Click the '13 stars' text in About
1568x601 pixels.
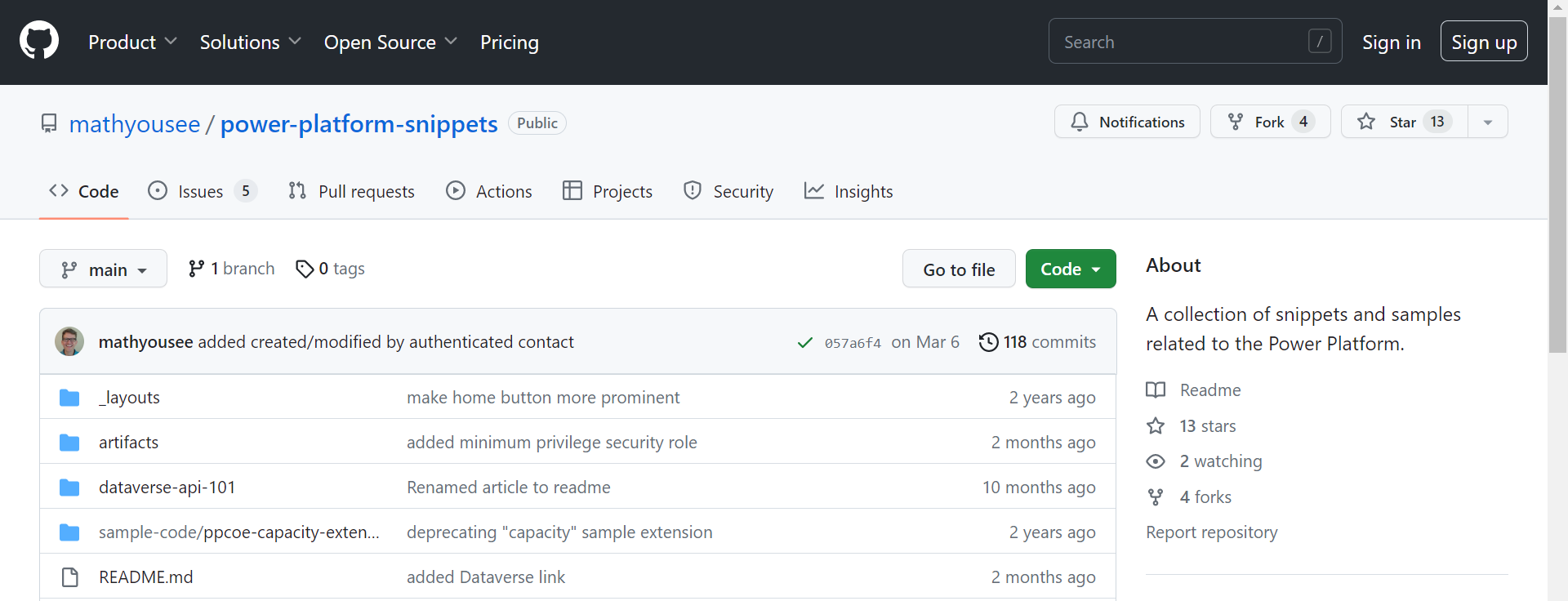[x=1208, y=426]
